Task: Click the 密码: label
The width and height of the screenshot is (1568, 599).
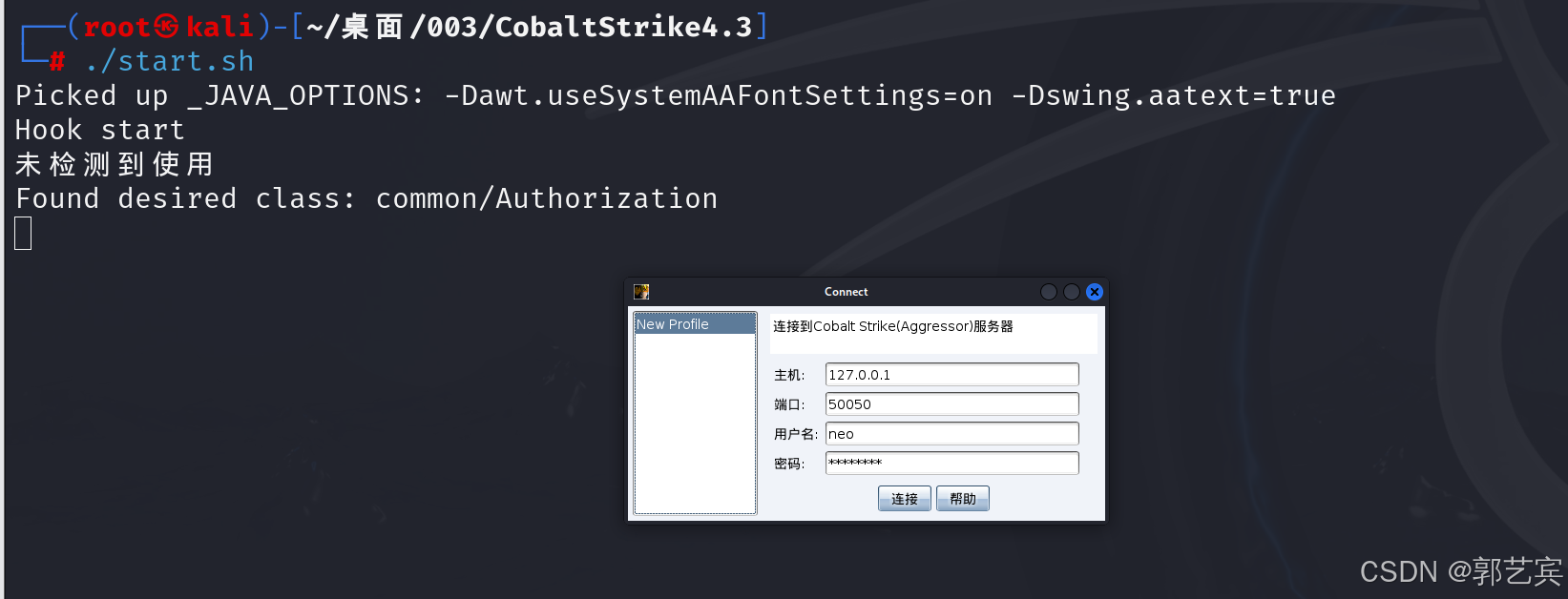Action: point(789,465)
